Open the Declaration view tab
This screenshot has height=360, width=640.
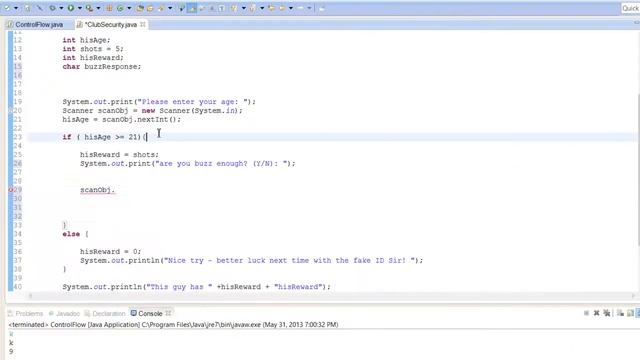click(105, 313)
